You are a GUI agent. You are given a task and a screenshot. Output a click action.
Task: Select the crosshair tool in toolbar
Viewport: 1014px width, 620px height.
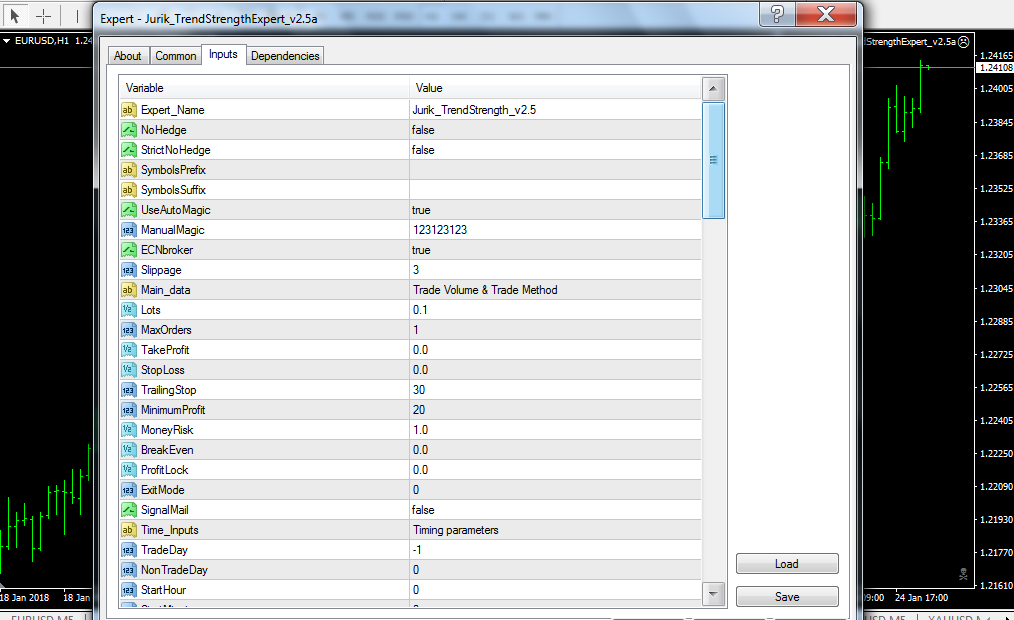click(43, 16)
